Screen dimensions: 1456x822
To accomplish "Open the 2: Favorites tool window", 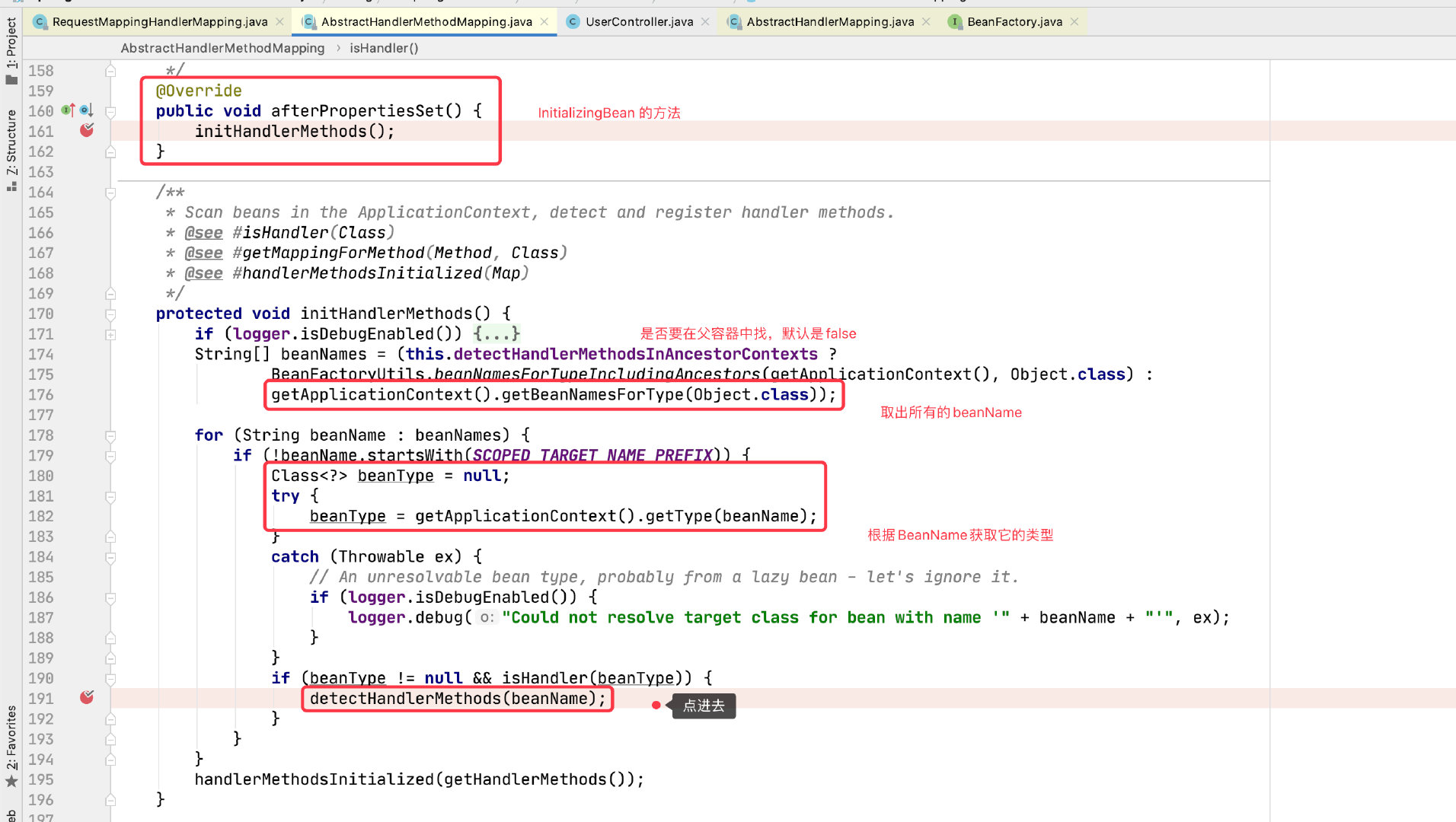I will tap(11, 747).
